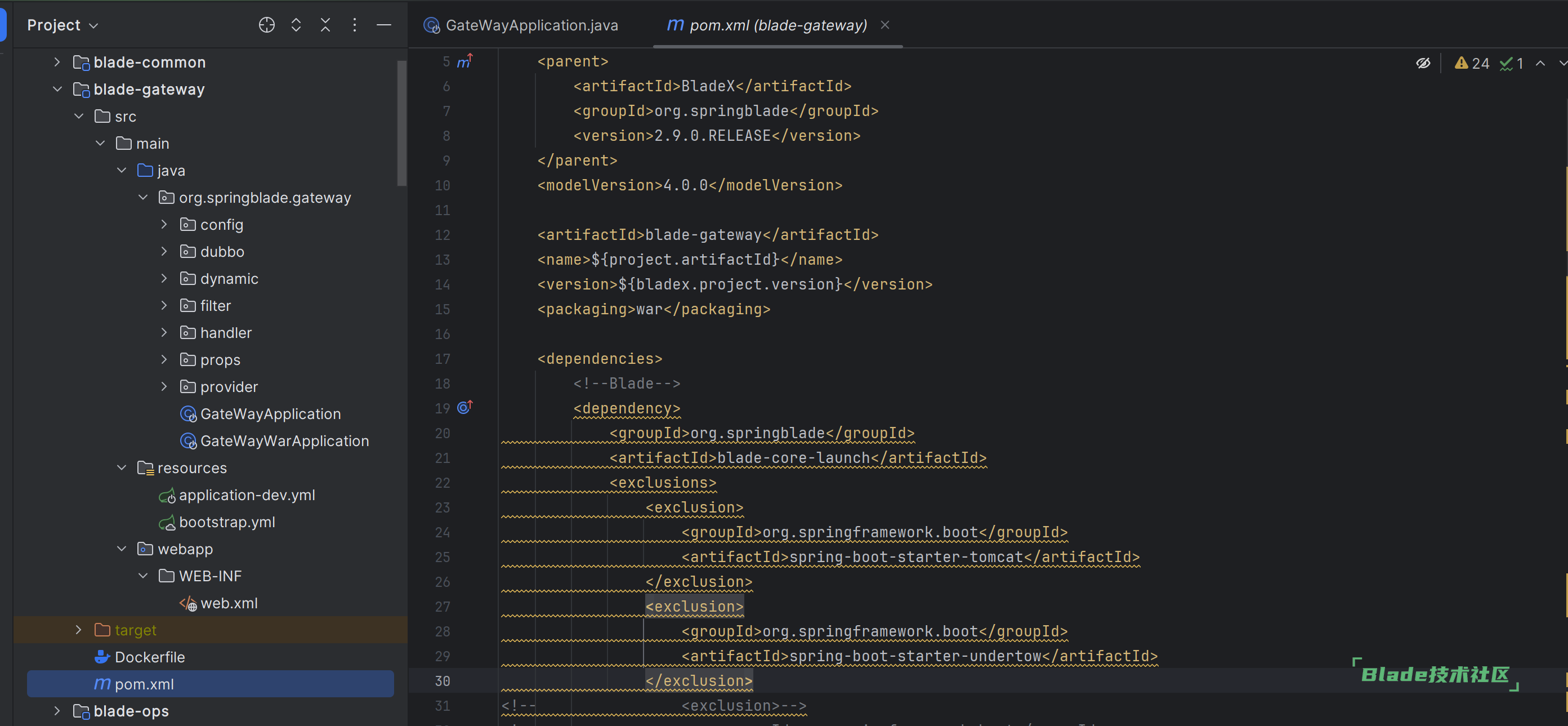Screen dimensions: 1568x726
Task: Expand the blade-ops module
Action: [57, 711]
